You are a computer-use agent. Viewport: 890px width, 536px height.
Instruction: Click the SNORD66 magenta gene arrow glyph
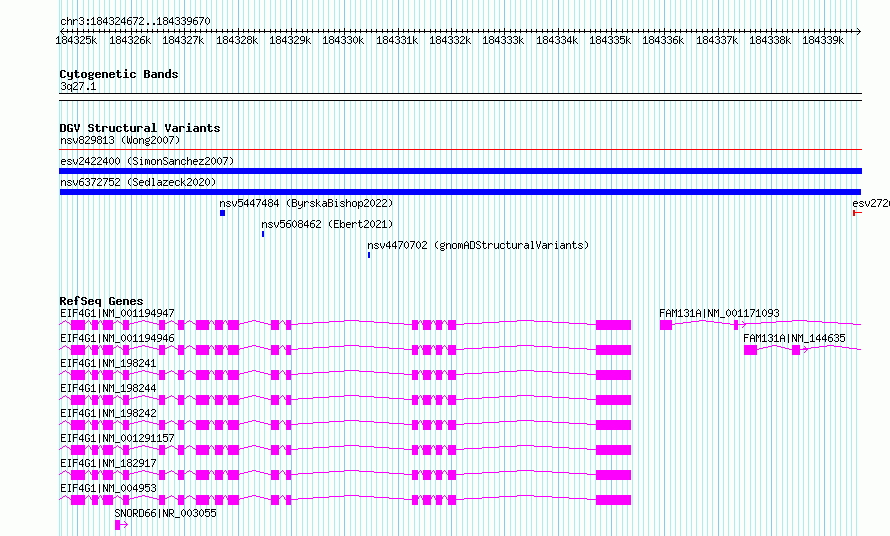121,525
